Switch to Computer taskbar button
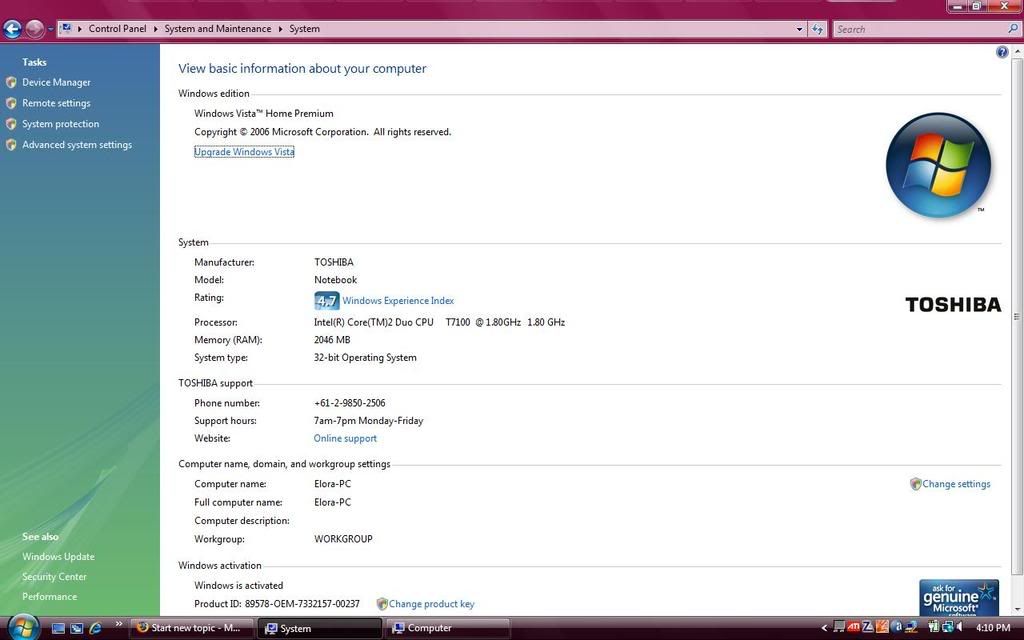This screenshot has height=640, width=1024. 447,628
